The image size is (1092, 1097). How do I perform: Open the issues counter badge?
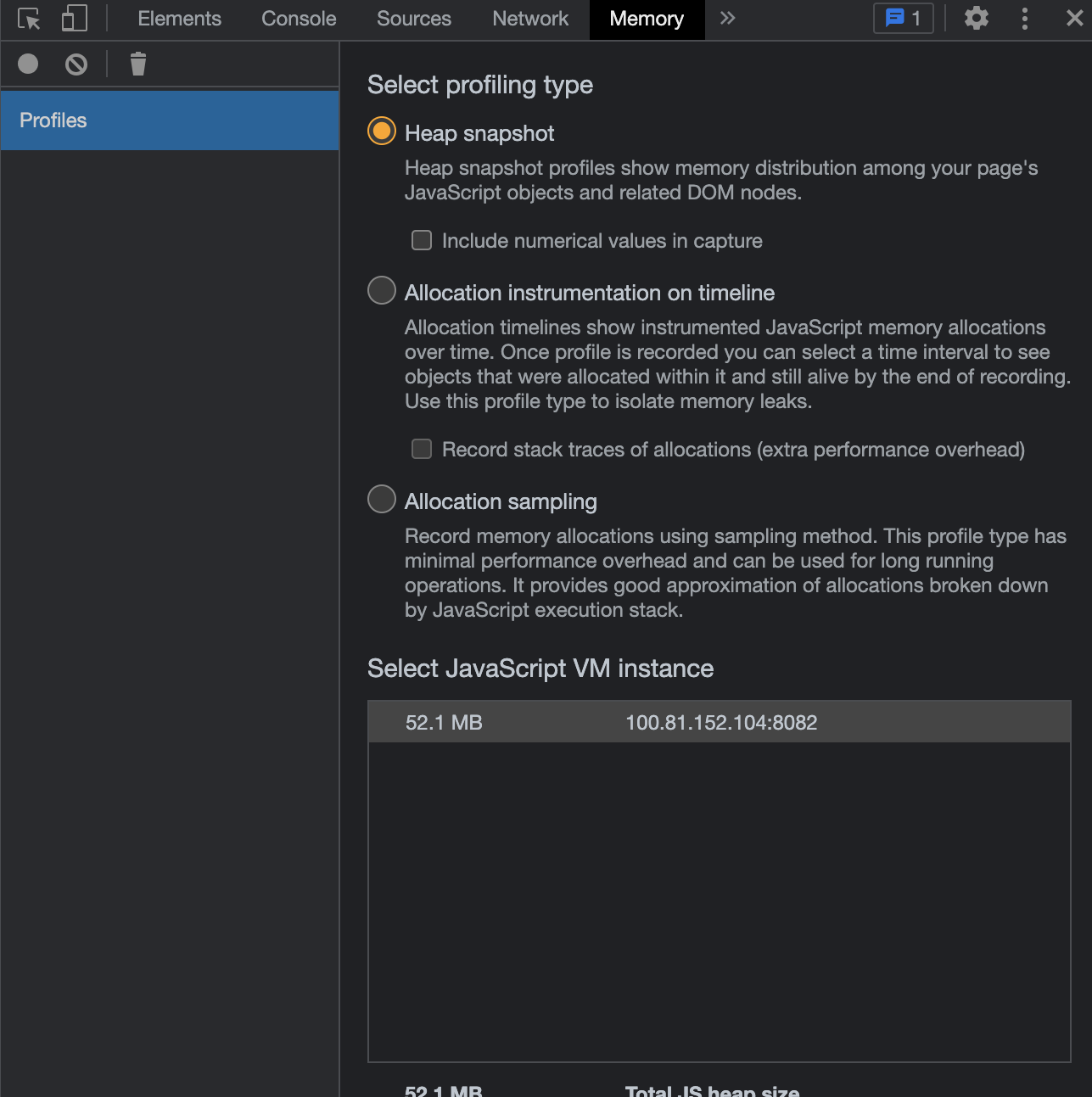coord(903,19)
